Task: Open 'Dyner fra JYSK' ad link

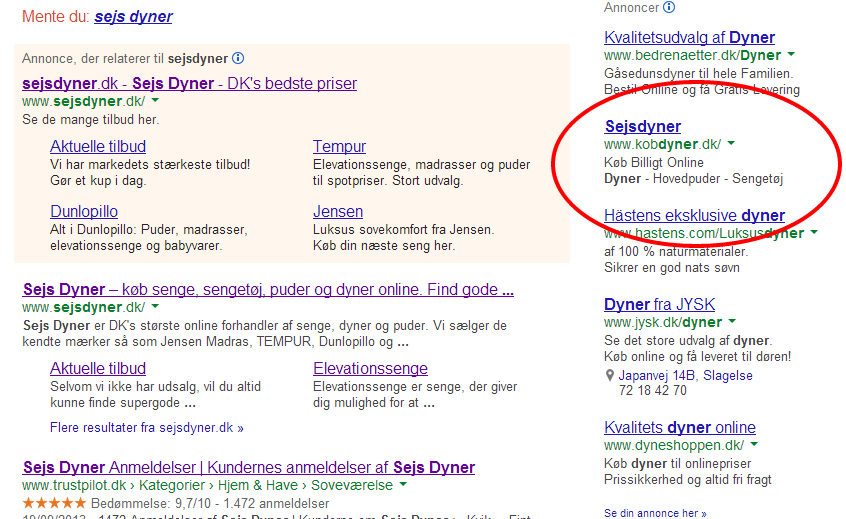Action: click(659, 304)
